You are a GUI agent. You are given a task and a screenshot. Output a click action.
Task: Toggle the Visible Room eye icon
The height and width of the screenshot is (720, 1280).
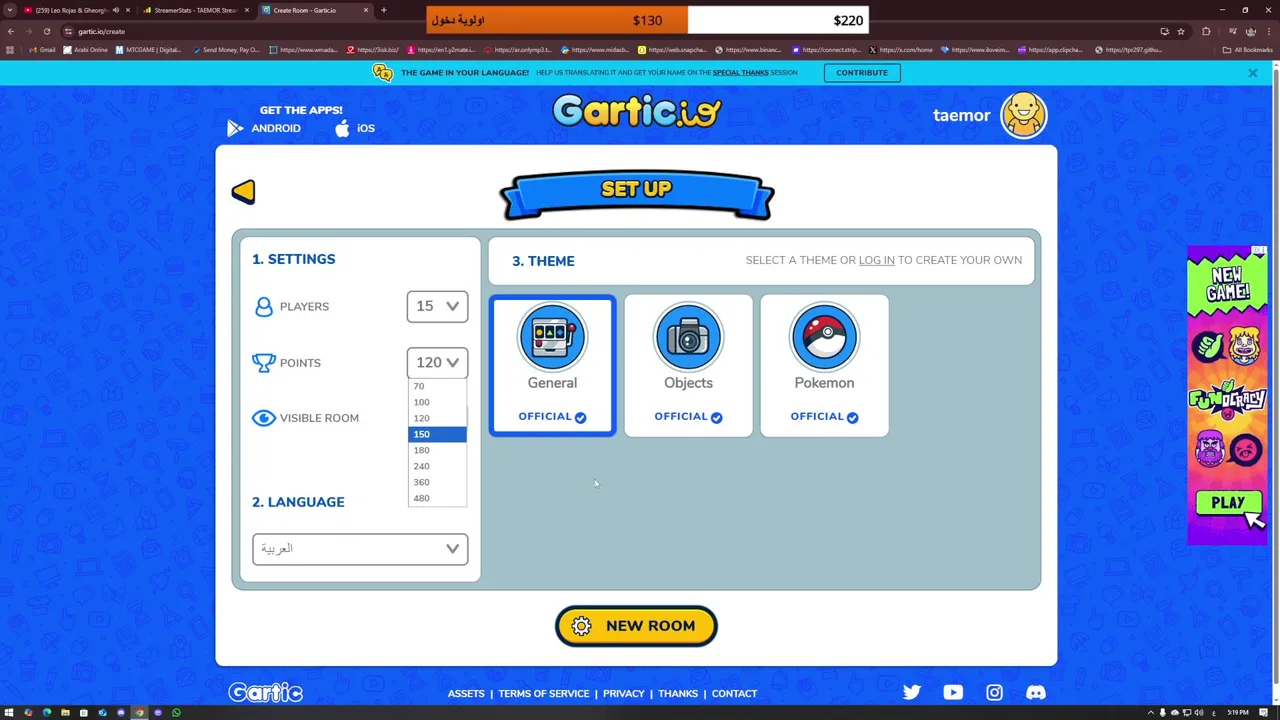pos(263,418)
